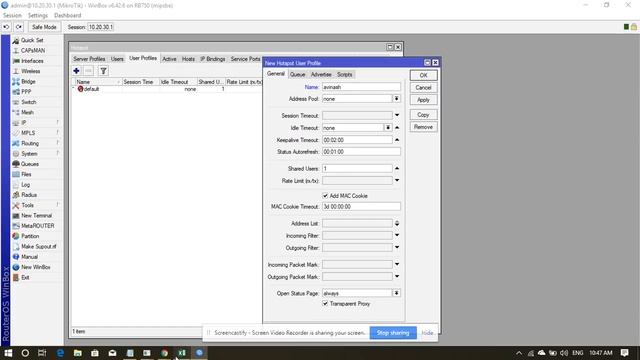Screen dimensions: 640x360
Task: Open Switch section
Action: click(29, 102)
